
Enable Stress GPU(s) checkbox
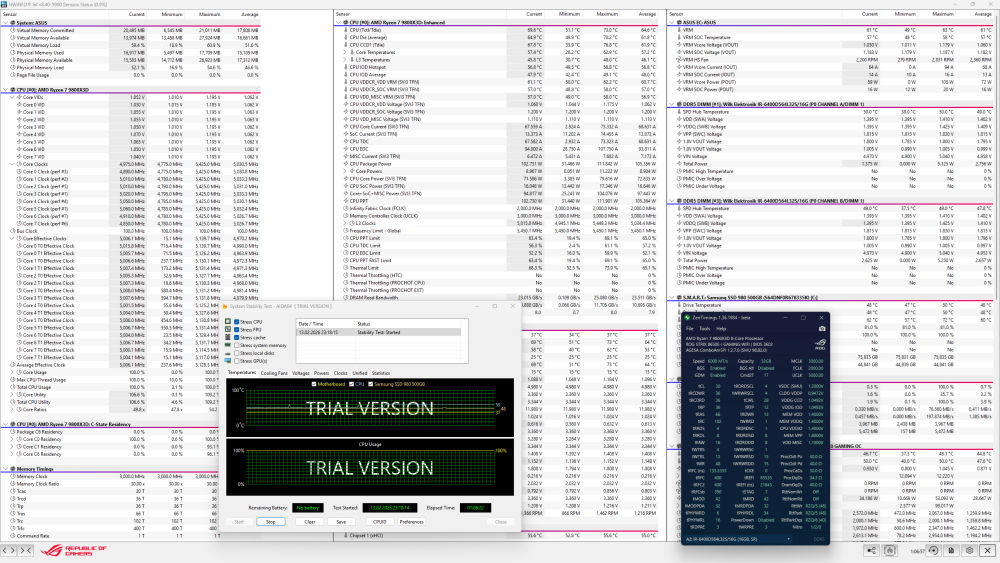[x=236, y=360]
